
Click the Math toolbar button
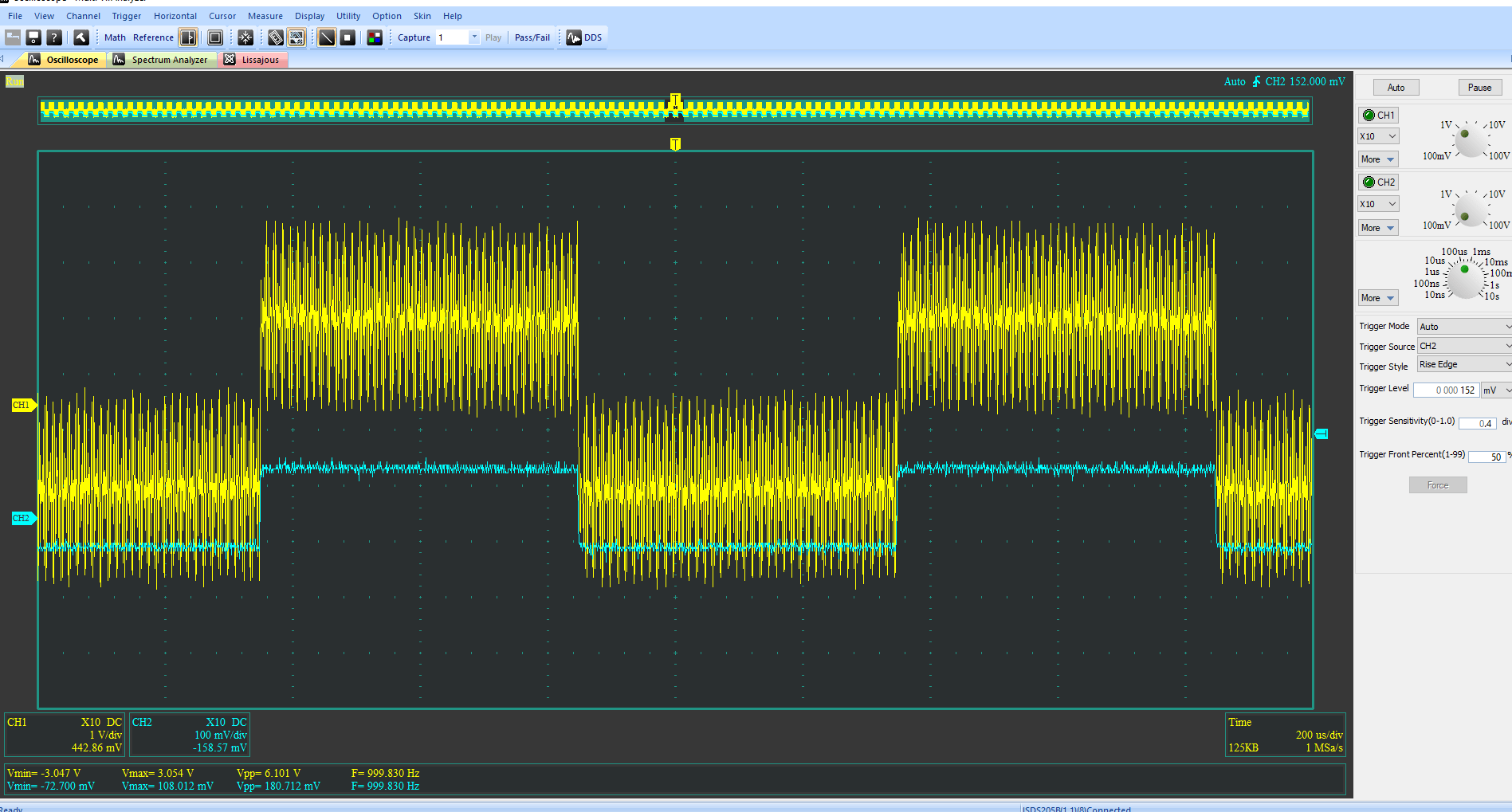click(x=115, y=37)
